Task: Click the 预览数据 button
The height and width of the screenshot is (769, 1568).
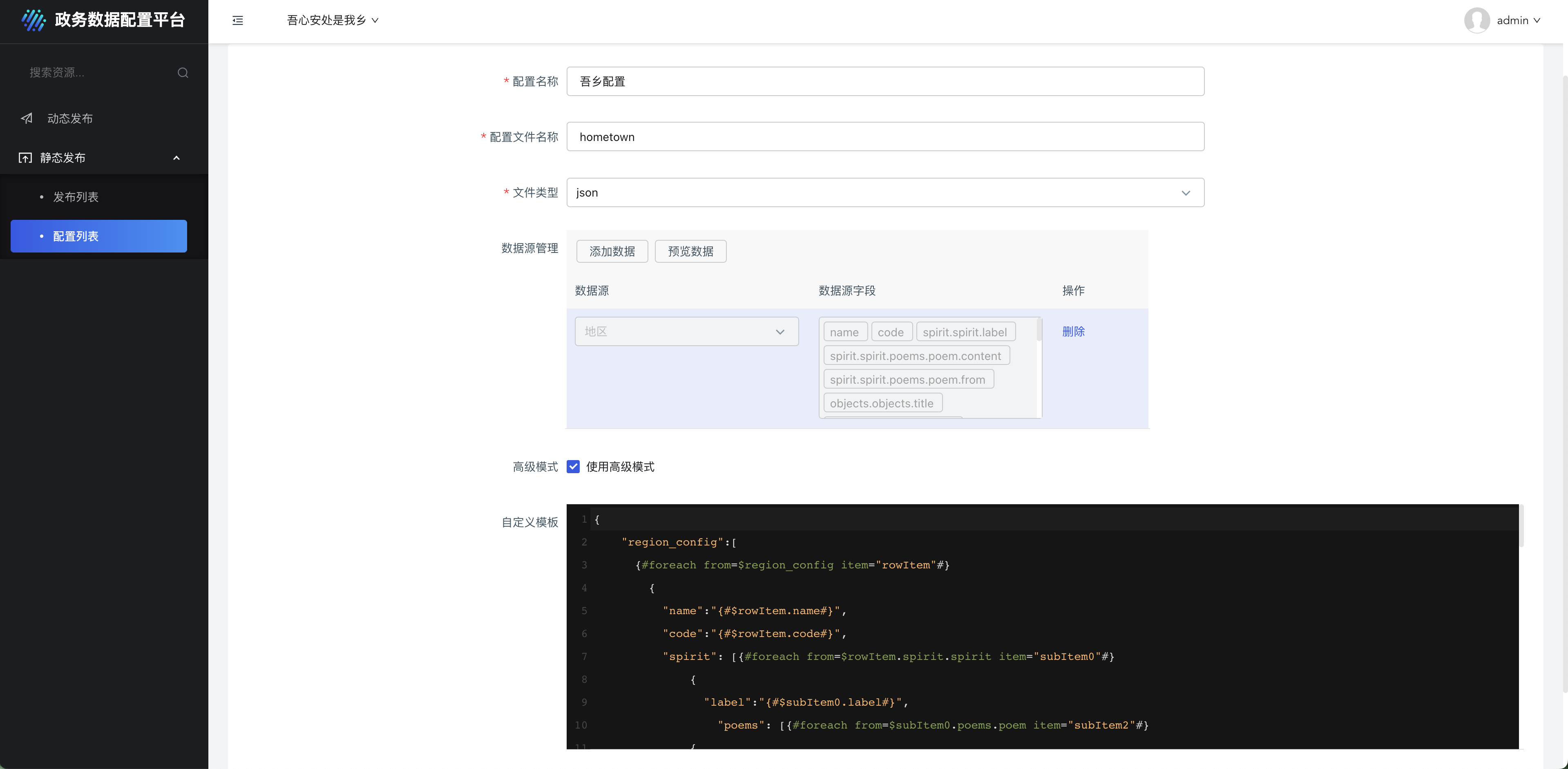Action: [690, 251]
